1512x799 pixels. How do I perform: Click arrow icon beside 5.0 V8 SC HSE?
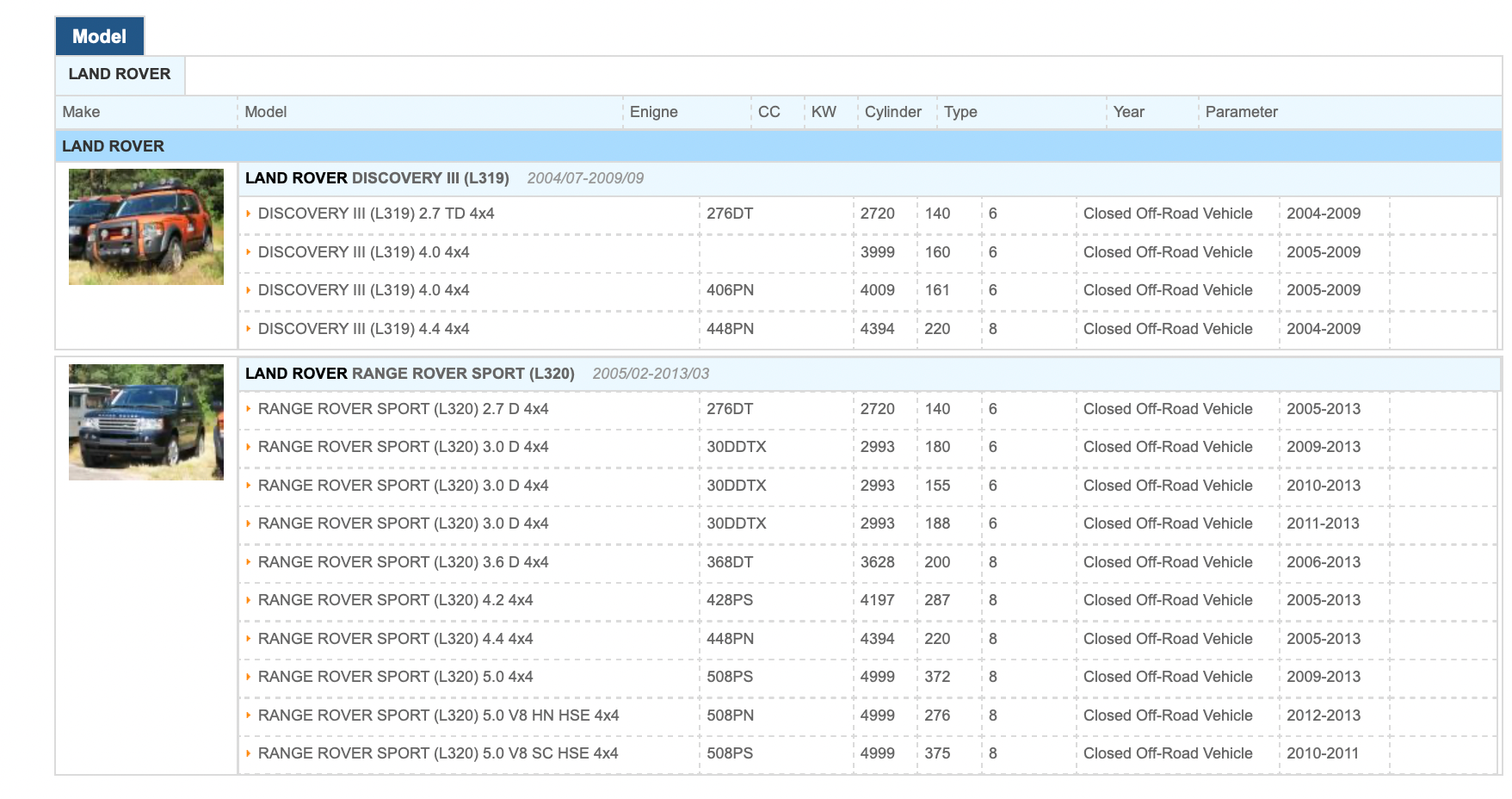tap(249, 753)
